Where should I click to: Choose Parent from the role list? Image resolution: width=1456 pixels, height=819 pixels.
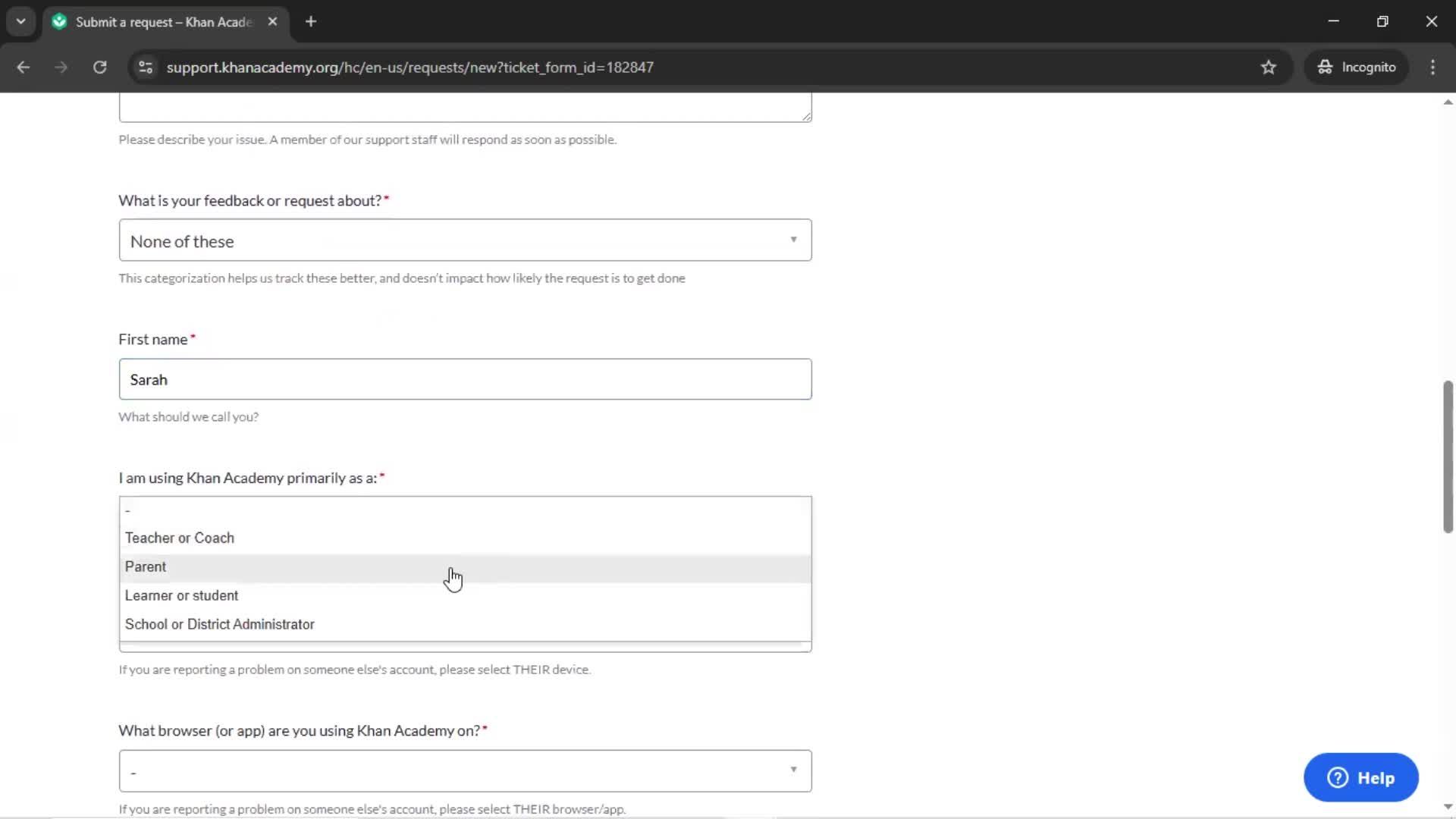(465, 567)
